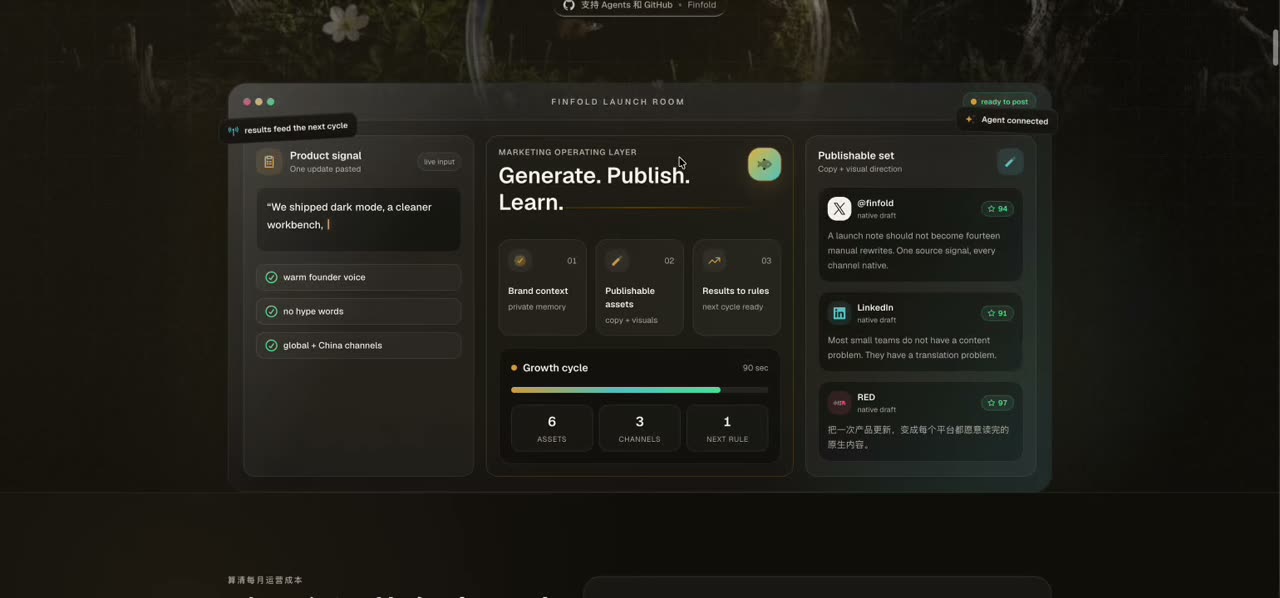Click the Growth cycle heading

[x=555, y=368]
